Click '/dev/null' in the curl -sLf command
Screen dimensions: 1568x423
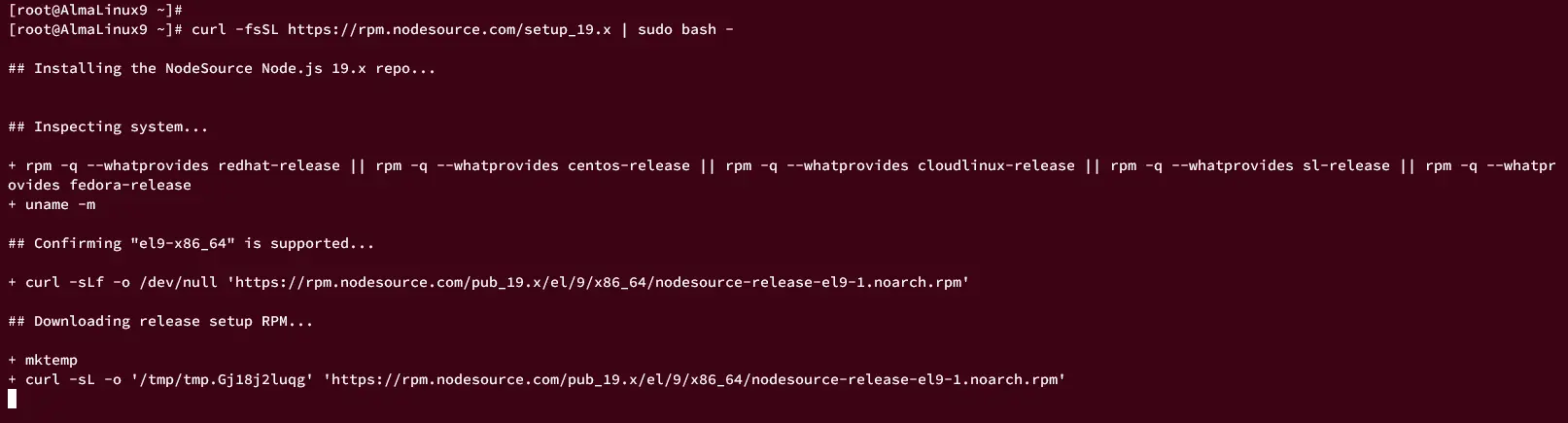pos(178,282)
